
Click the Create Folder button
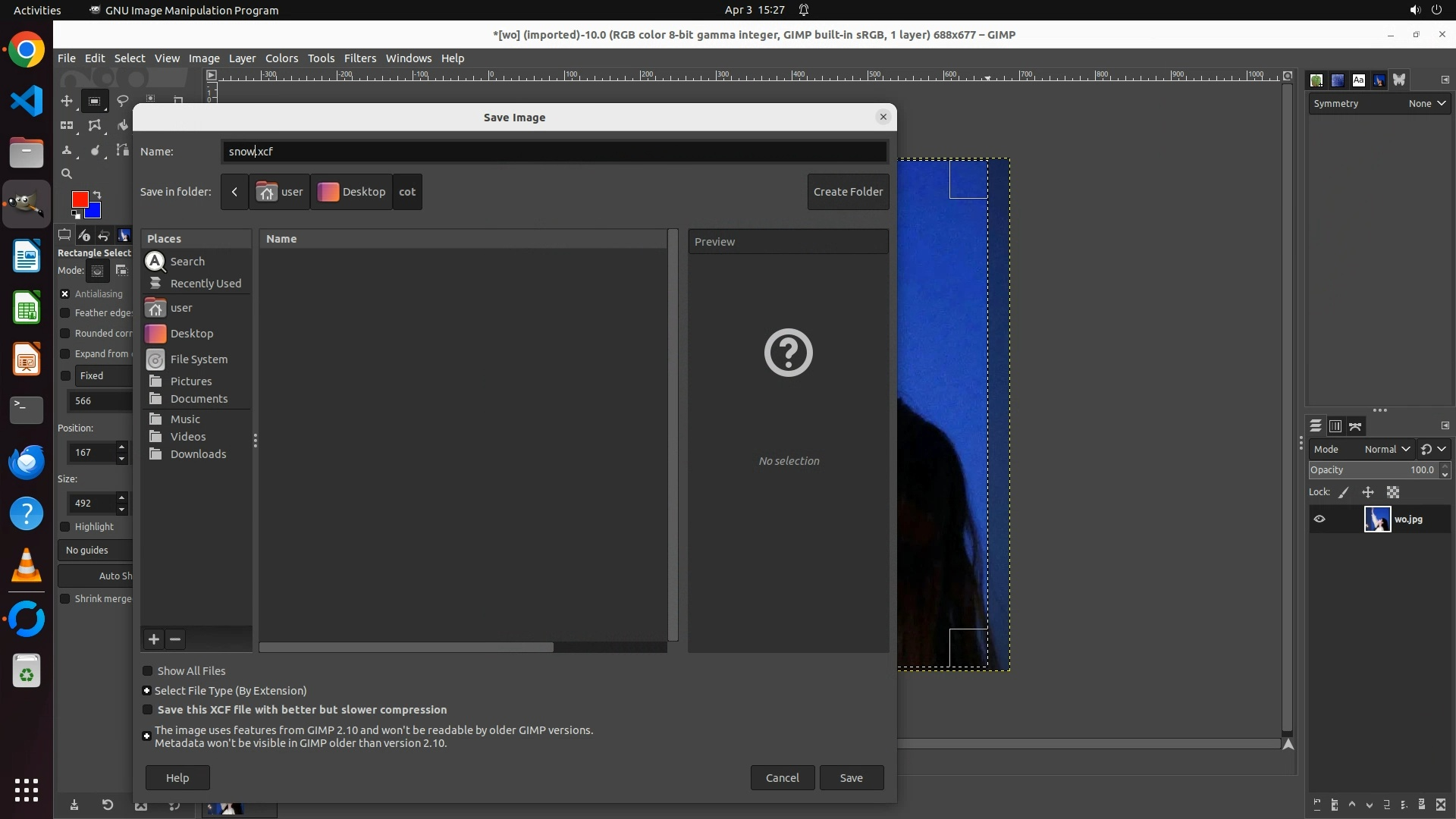848,192
